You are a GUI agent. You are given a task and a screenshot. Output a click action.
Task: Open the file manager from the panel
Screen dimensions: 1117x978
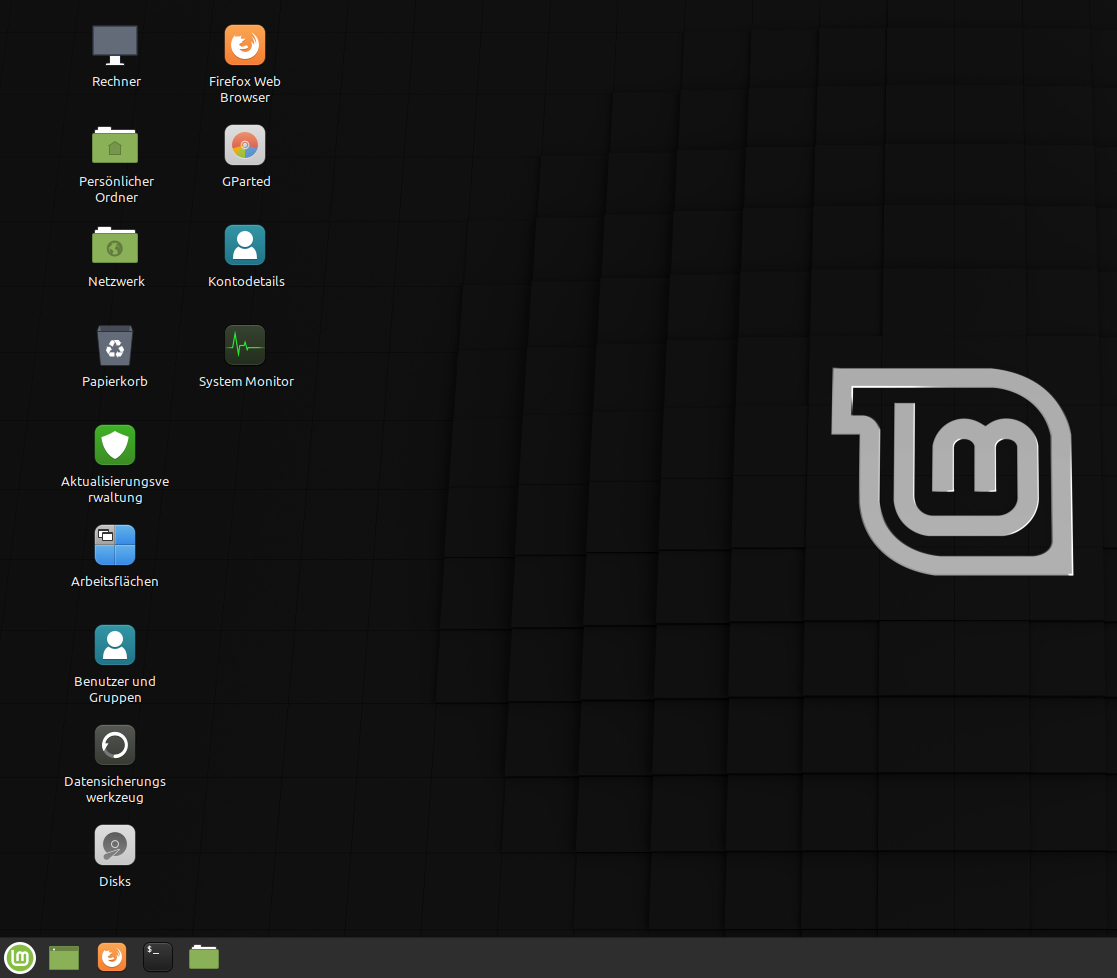[x=204, y=957]
